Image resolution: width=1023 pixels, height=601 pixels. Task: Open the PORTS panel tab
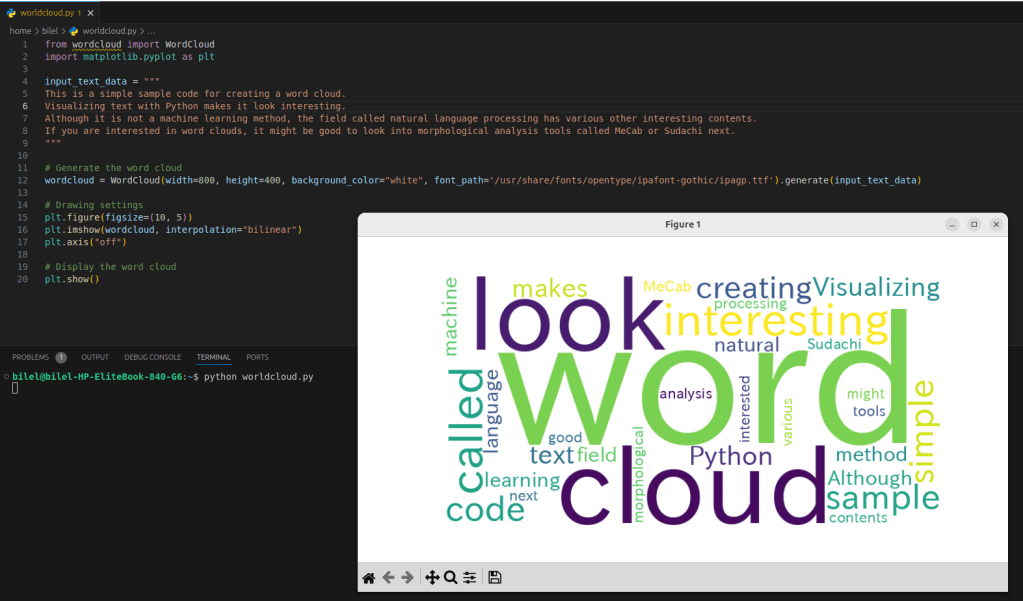tap(257, 357)
